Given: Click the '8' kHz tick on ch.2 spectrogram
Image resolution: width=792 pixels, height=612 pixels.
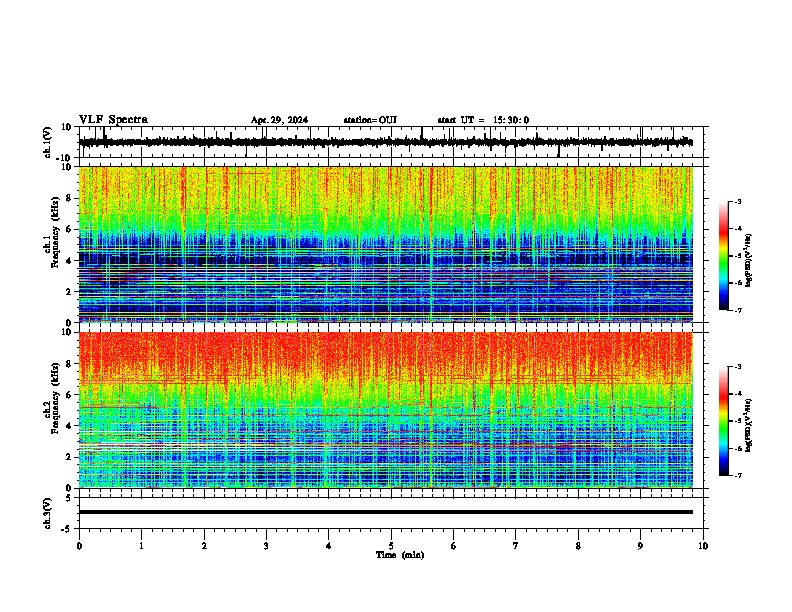Looking at the screenshot, I should (70, 364).
